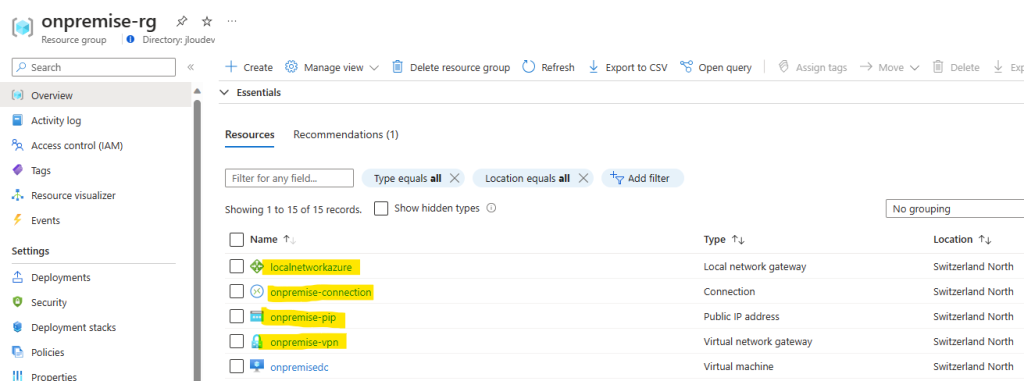Click the Delete resource group trash icon
This screenshot has width=1024, height=381.
coord(397,67)
